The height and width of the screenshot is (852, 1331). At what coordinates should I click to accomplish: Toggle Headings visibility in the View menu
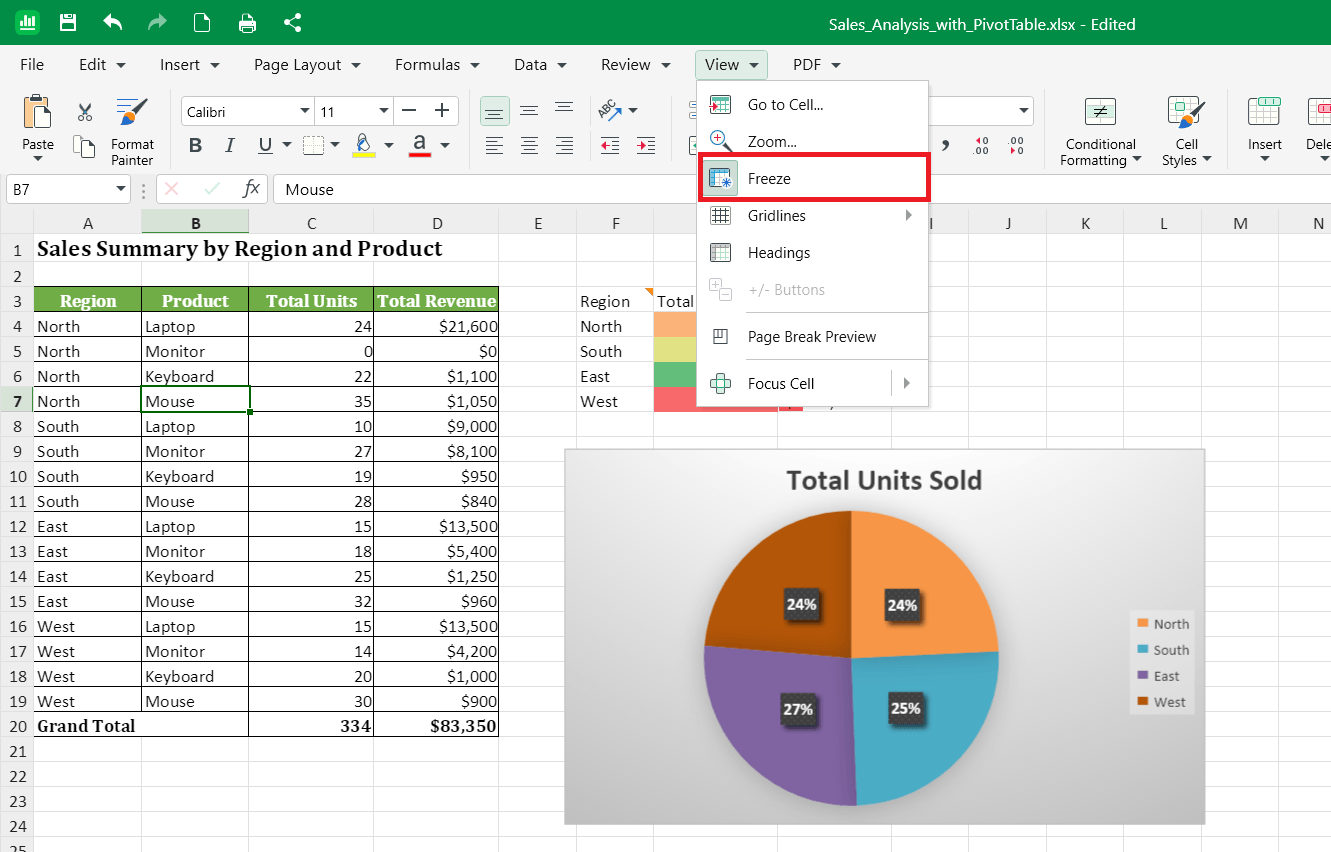tap(813, 253)
